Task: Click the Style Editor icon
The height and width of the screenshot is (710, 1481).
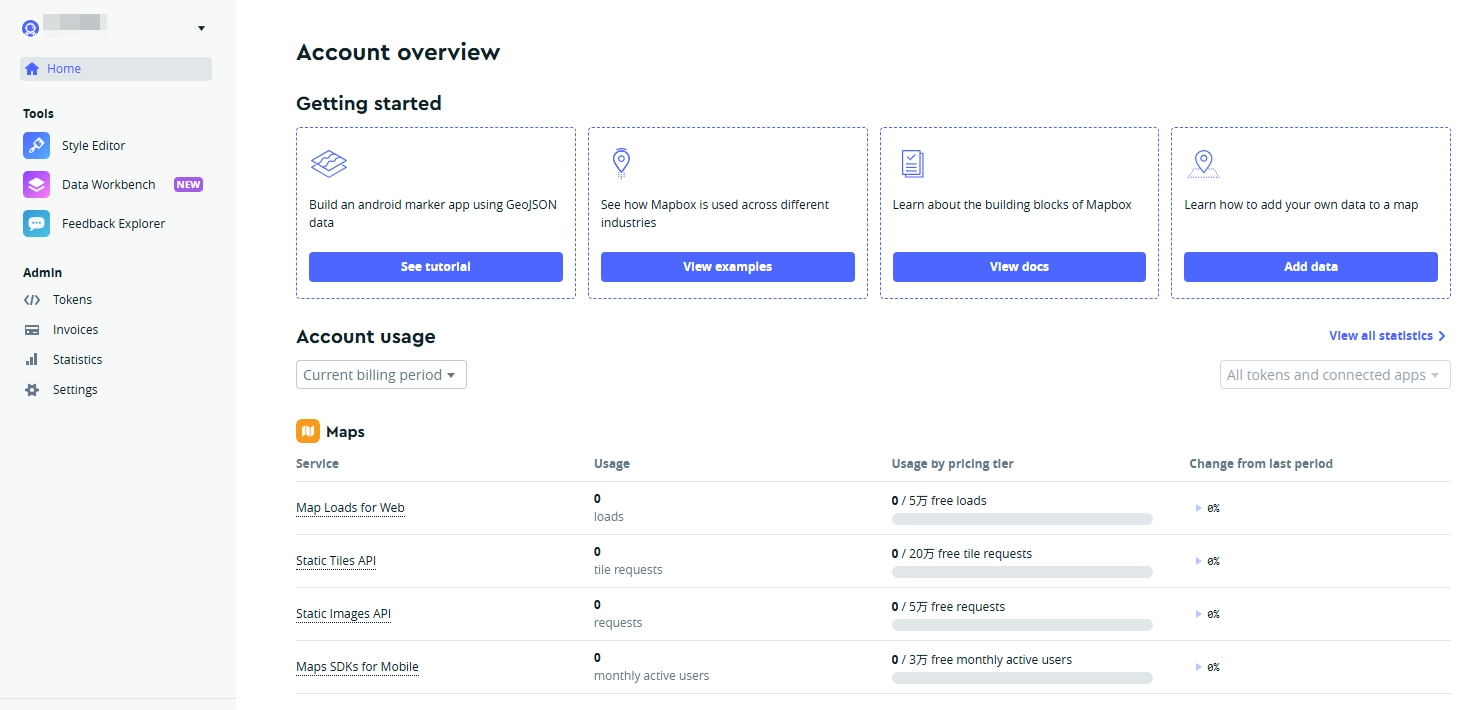Action: [36, 145]
